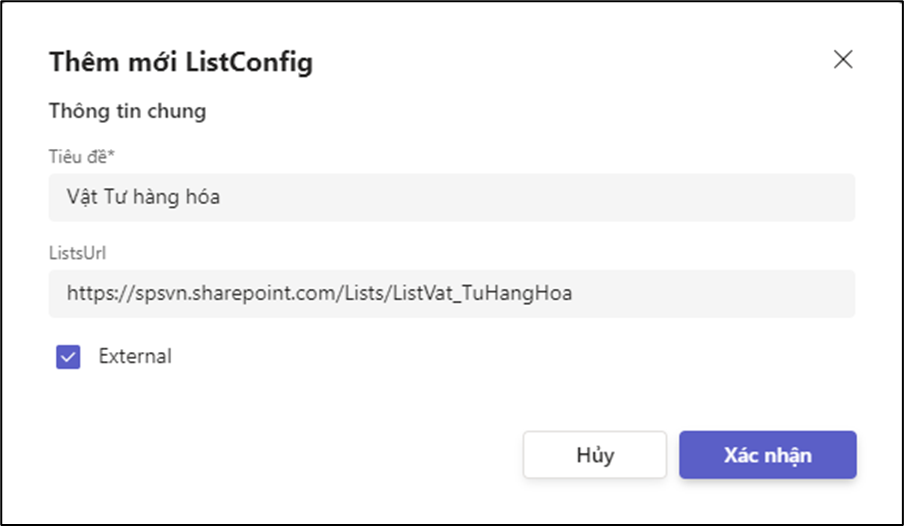This screenshot has width=904, height=526.
Task: Click the 'Thêm mới ListConfig' dialog title
Action: tap(180, 62)
